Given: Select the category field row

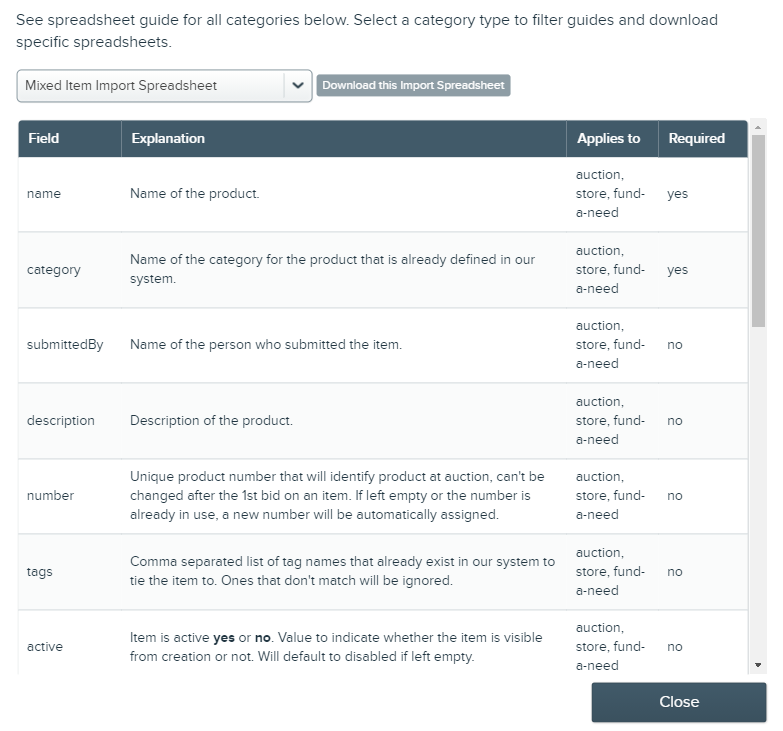Looking at the screenshot, I should [x=383, y=270].
